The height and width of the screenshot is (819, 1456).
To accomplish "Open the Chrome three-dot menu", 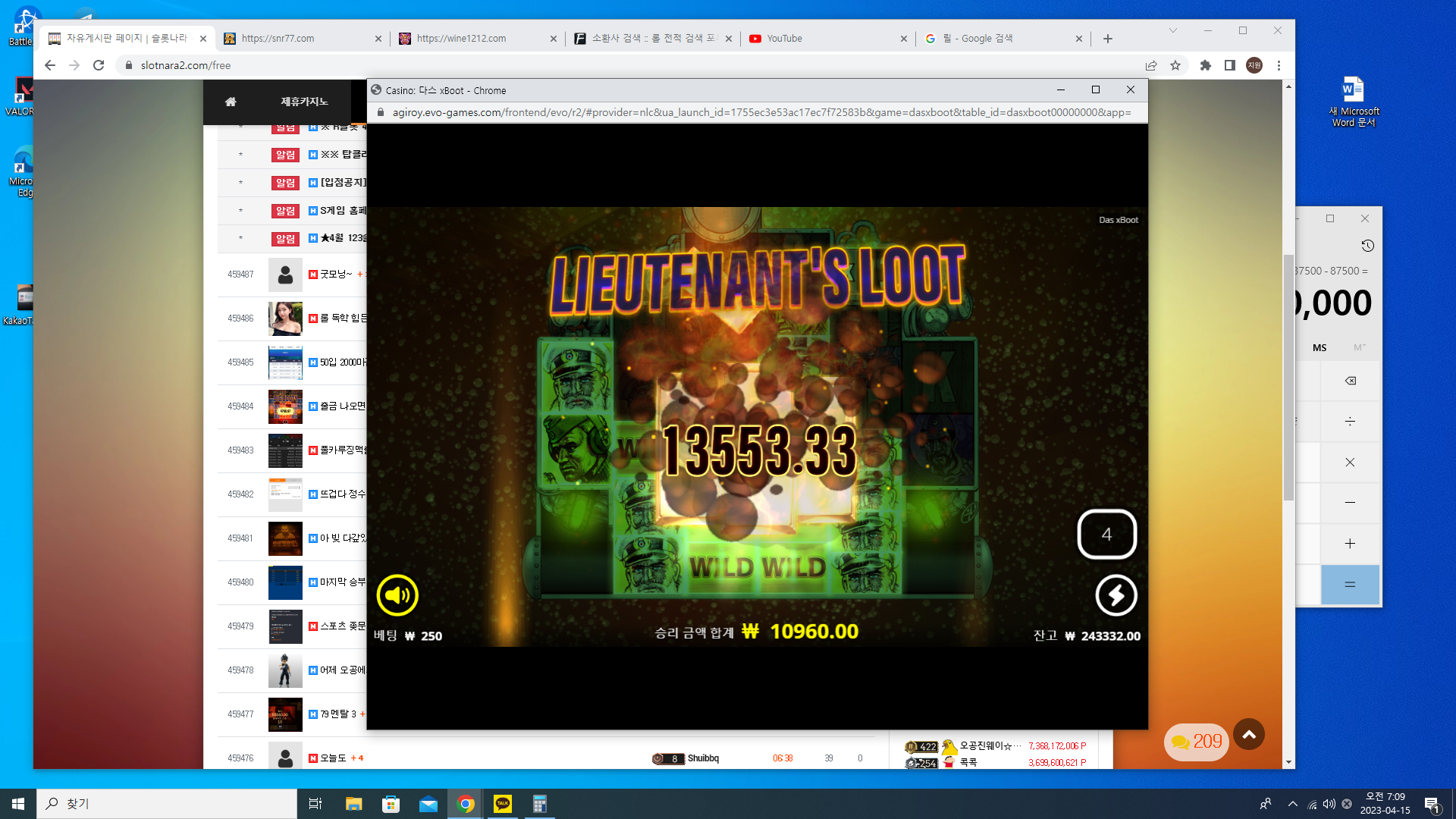I will click(x=1279, y=65).
